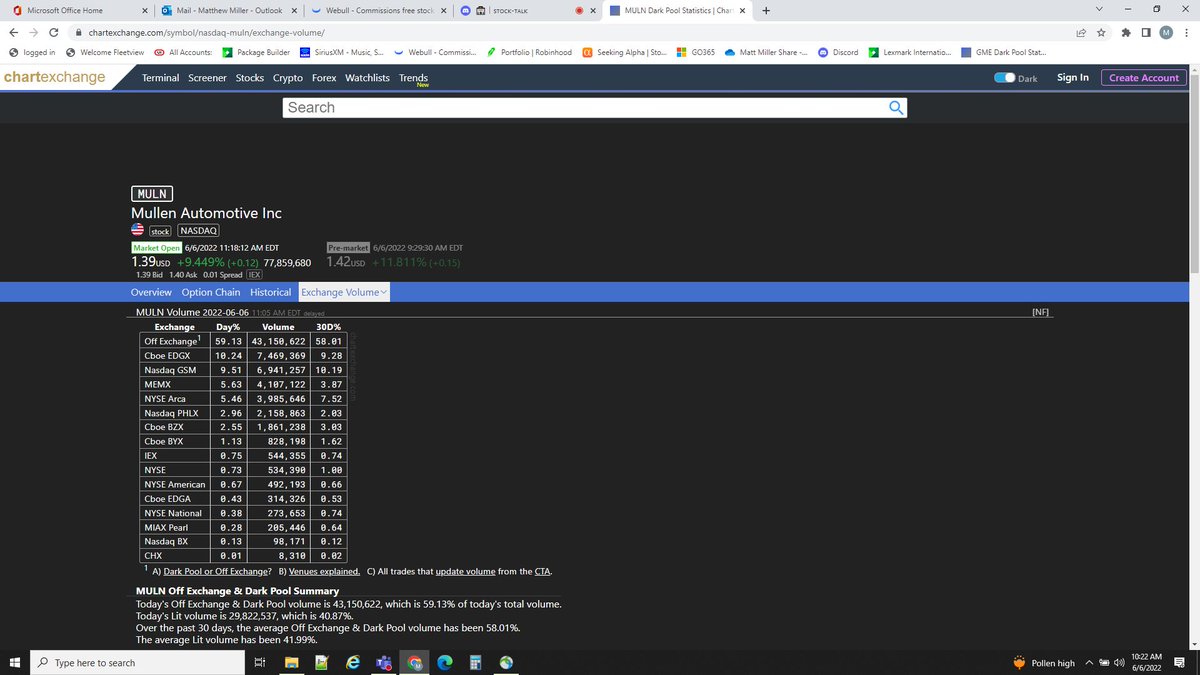1200x675 pixels.
Task: Click the update volume footnote link
Action: click(465, 571)
